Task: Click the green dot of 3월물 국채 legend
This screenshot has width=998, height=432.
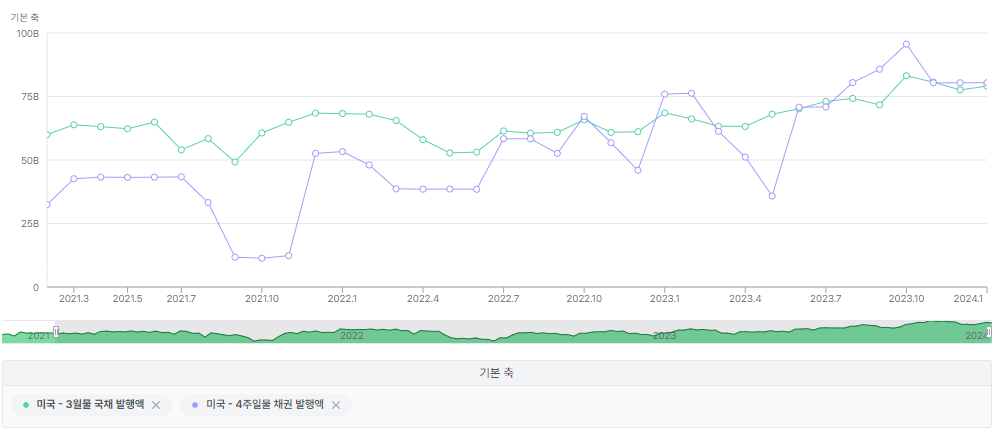Action: tap(26, 405)
